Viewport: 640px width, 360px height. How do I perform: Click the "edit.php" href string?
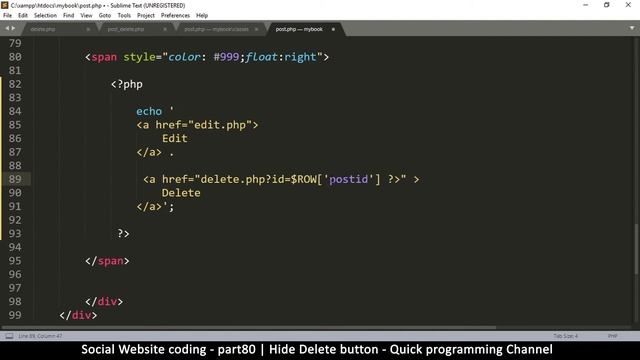pos(220,125)
